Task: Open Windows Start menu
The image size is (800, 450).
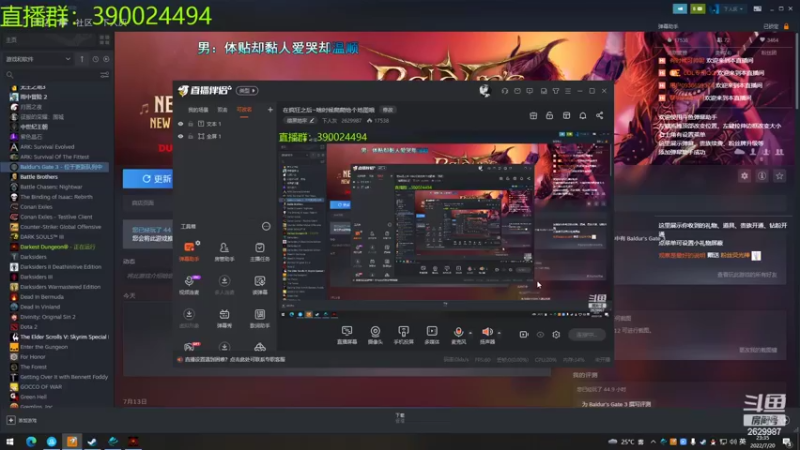Action: click(10, 441)
